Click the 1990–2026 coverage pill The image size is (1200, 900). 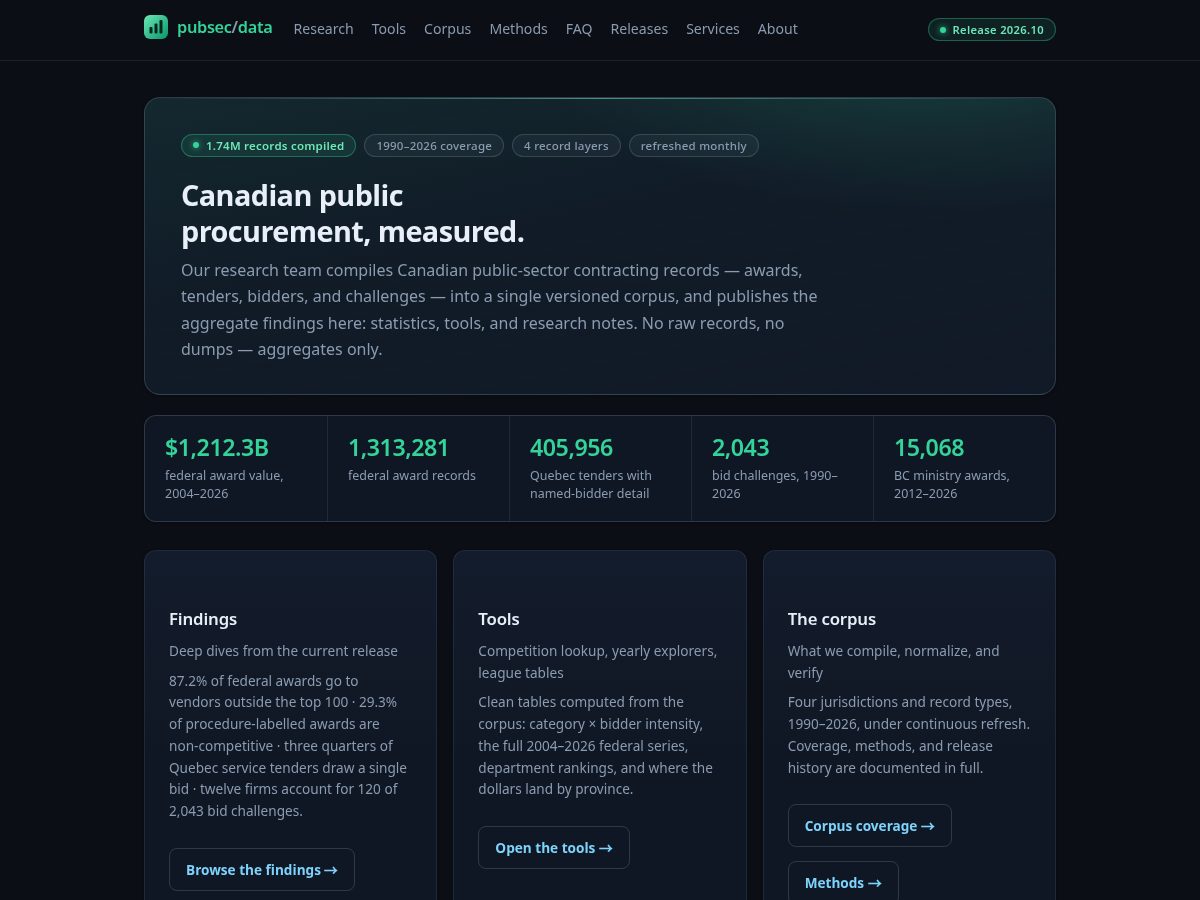coord(434,146)
